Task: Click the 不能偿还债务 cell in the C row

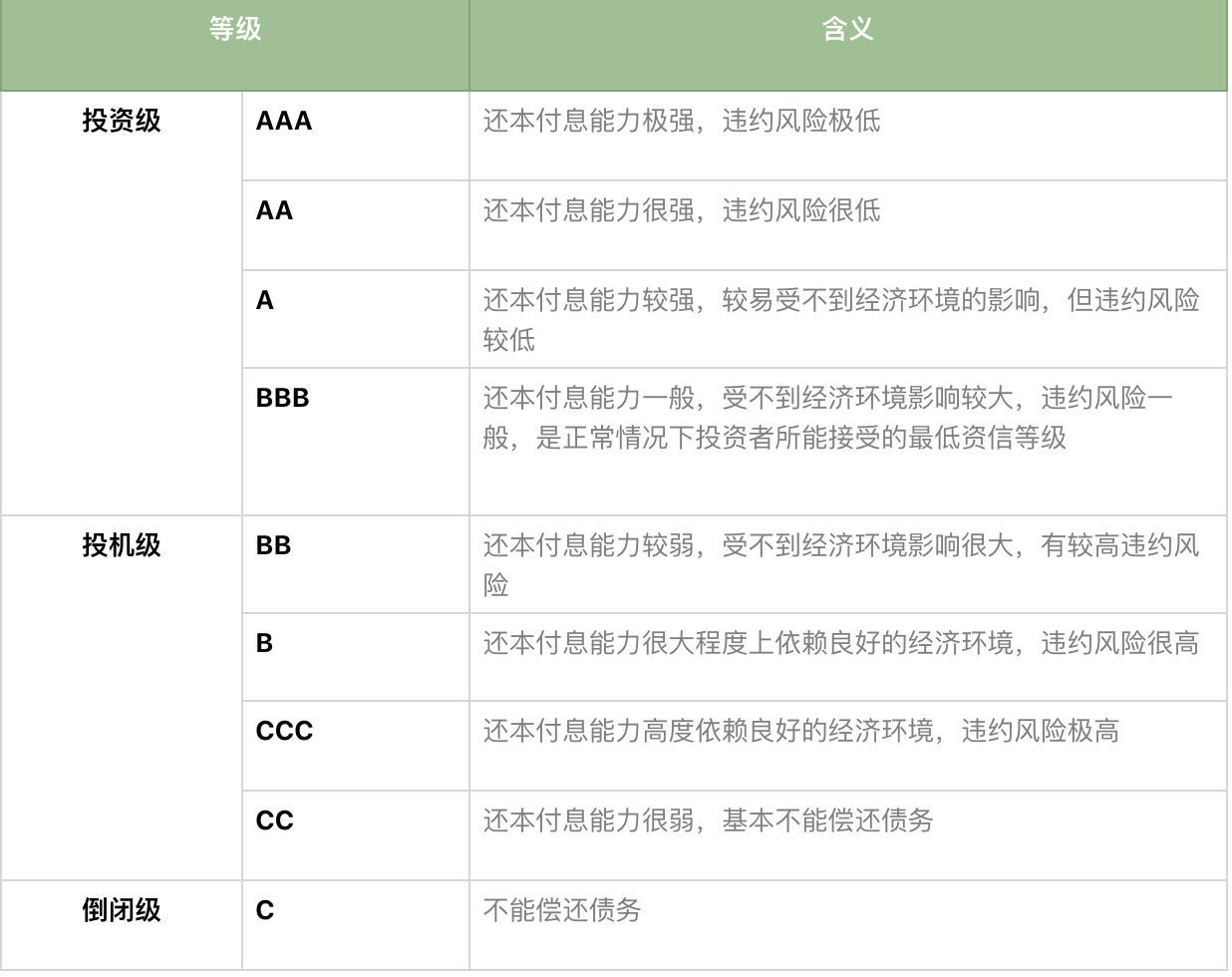Action: (x=562, y=911)
